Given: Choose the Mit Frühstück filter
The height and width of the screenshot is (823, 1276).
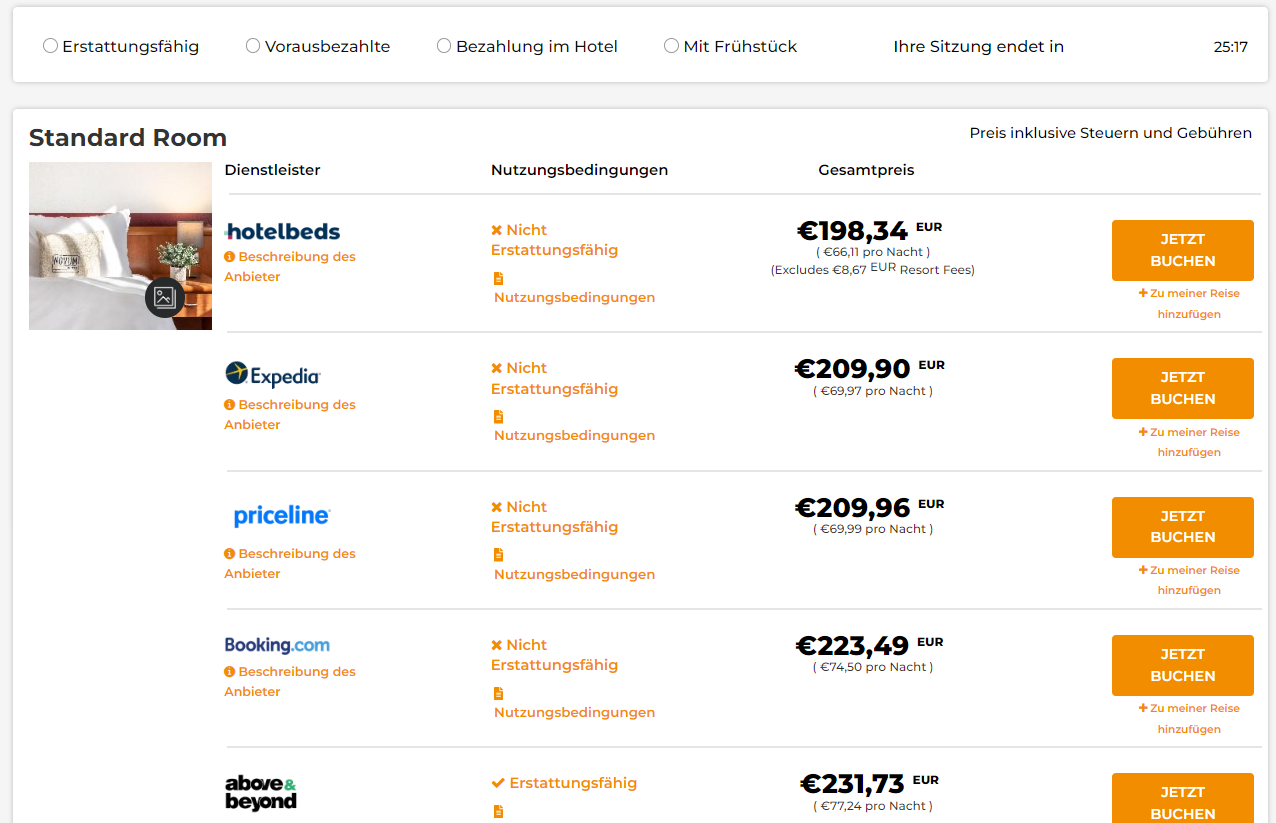Looking at the screenshot, I should tap(671, 46).
